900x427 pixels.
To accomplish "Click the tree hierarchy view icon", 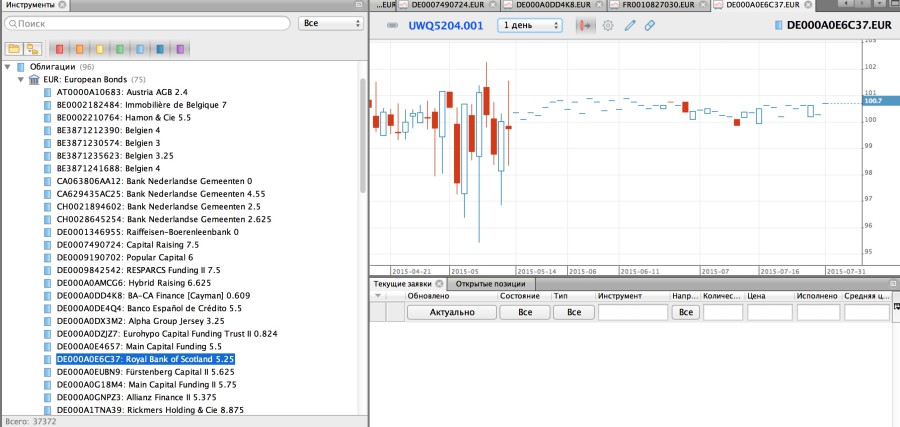I will tap(33, 48).
